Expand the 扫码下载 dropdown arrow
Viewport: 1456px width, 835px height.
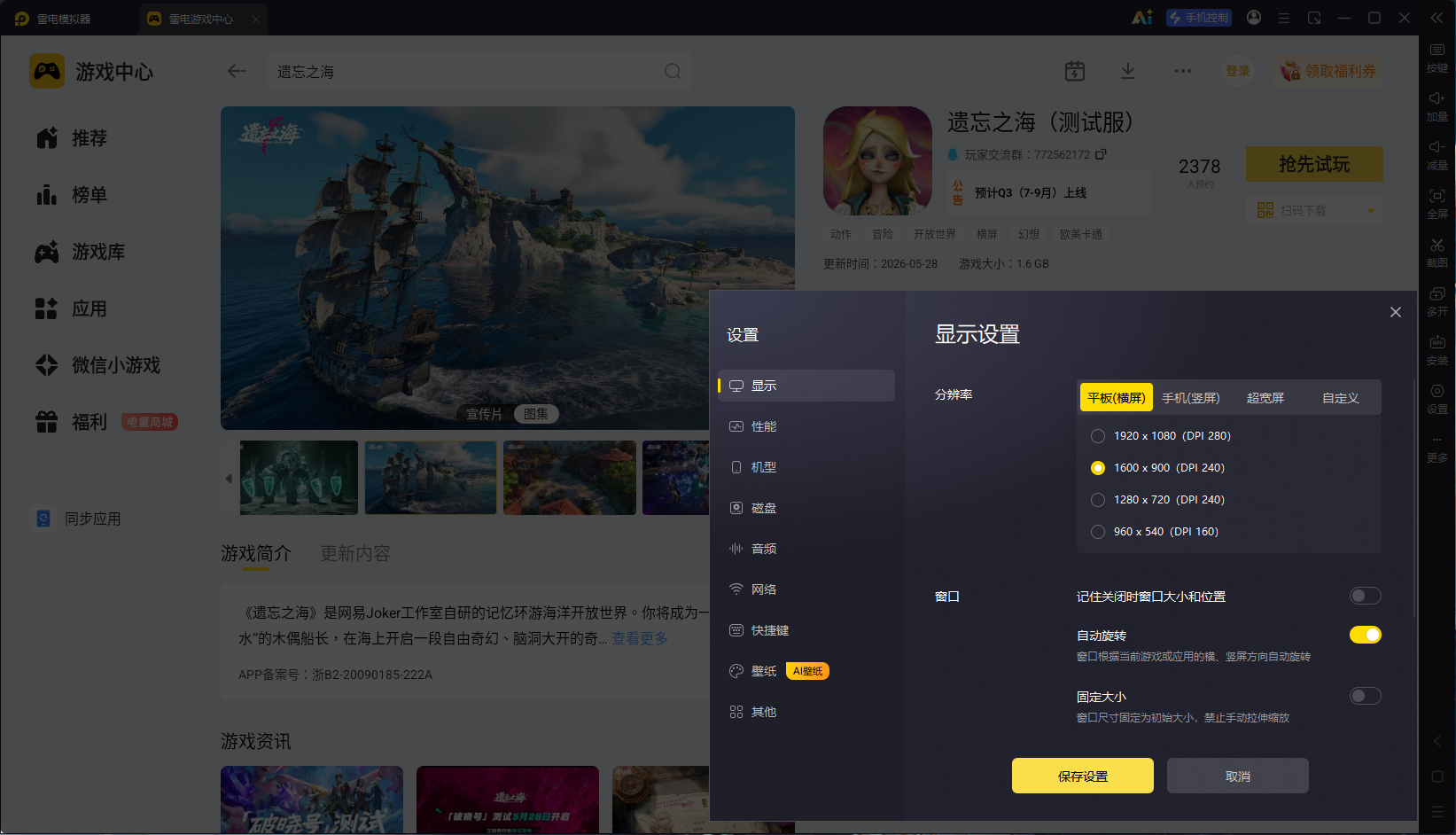click(1371, 211)
